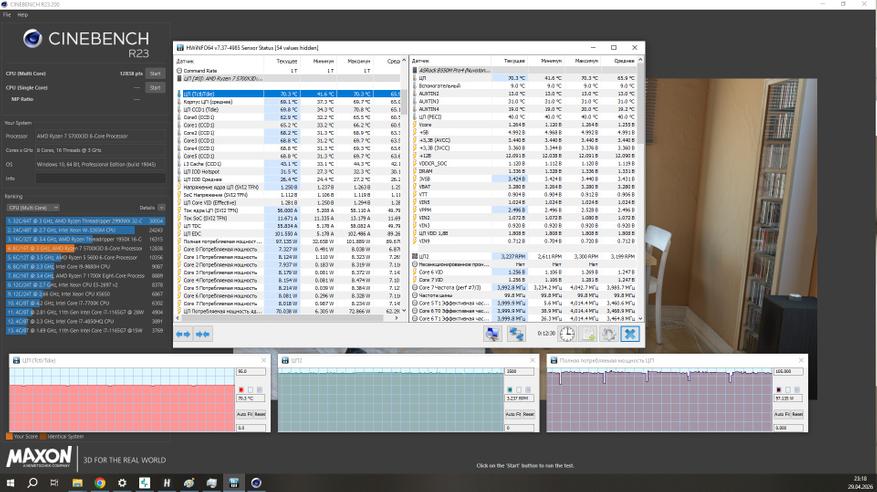
Task: Click the blue X close sensors icon
Action: click(x=630, y=334)
